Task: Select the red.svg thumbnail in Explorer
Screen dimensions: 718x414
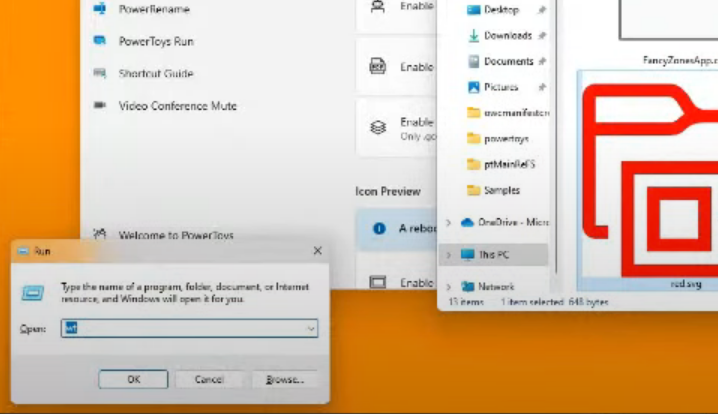Action: point(648,181)
